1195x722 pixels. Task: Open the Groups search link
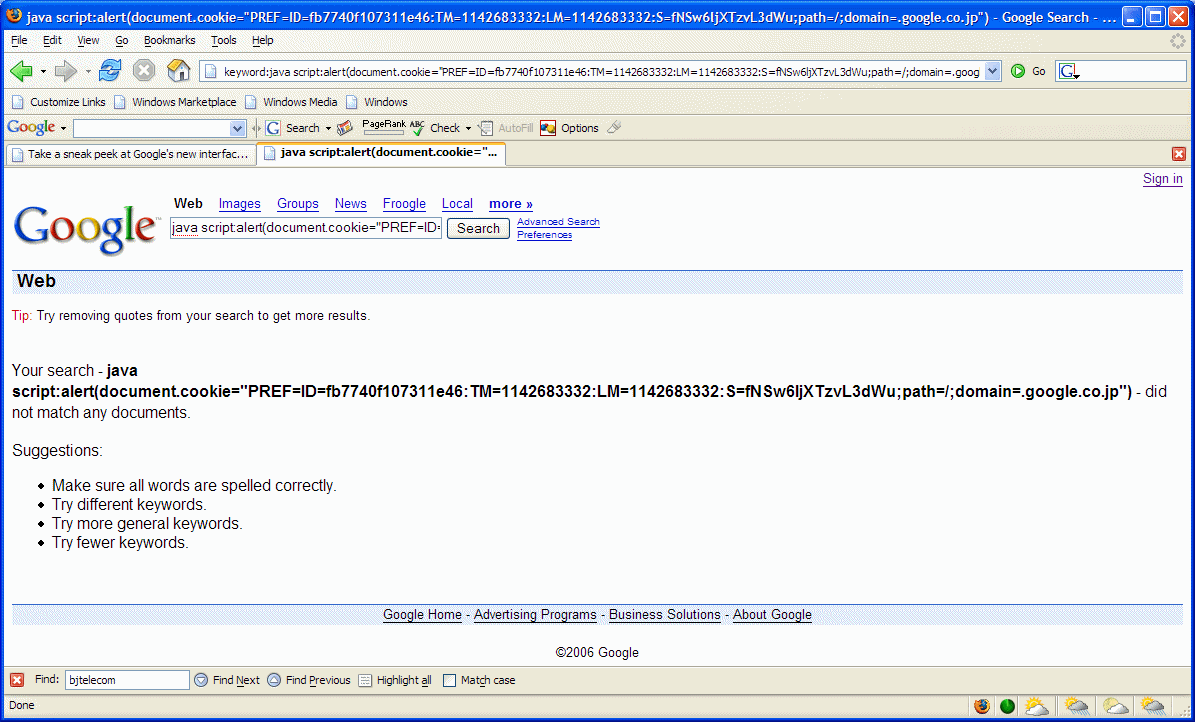297,204
